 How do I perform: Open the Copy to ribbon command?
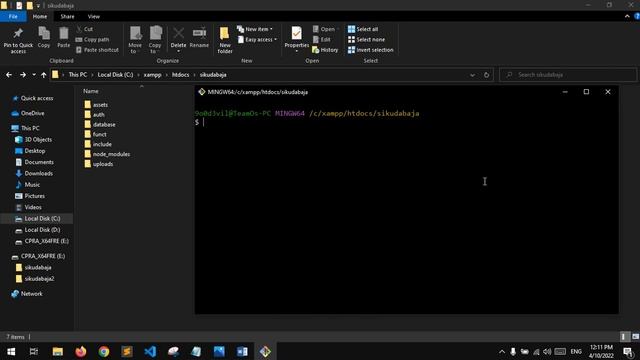[155, 40]
